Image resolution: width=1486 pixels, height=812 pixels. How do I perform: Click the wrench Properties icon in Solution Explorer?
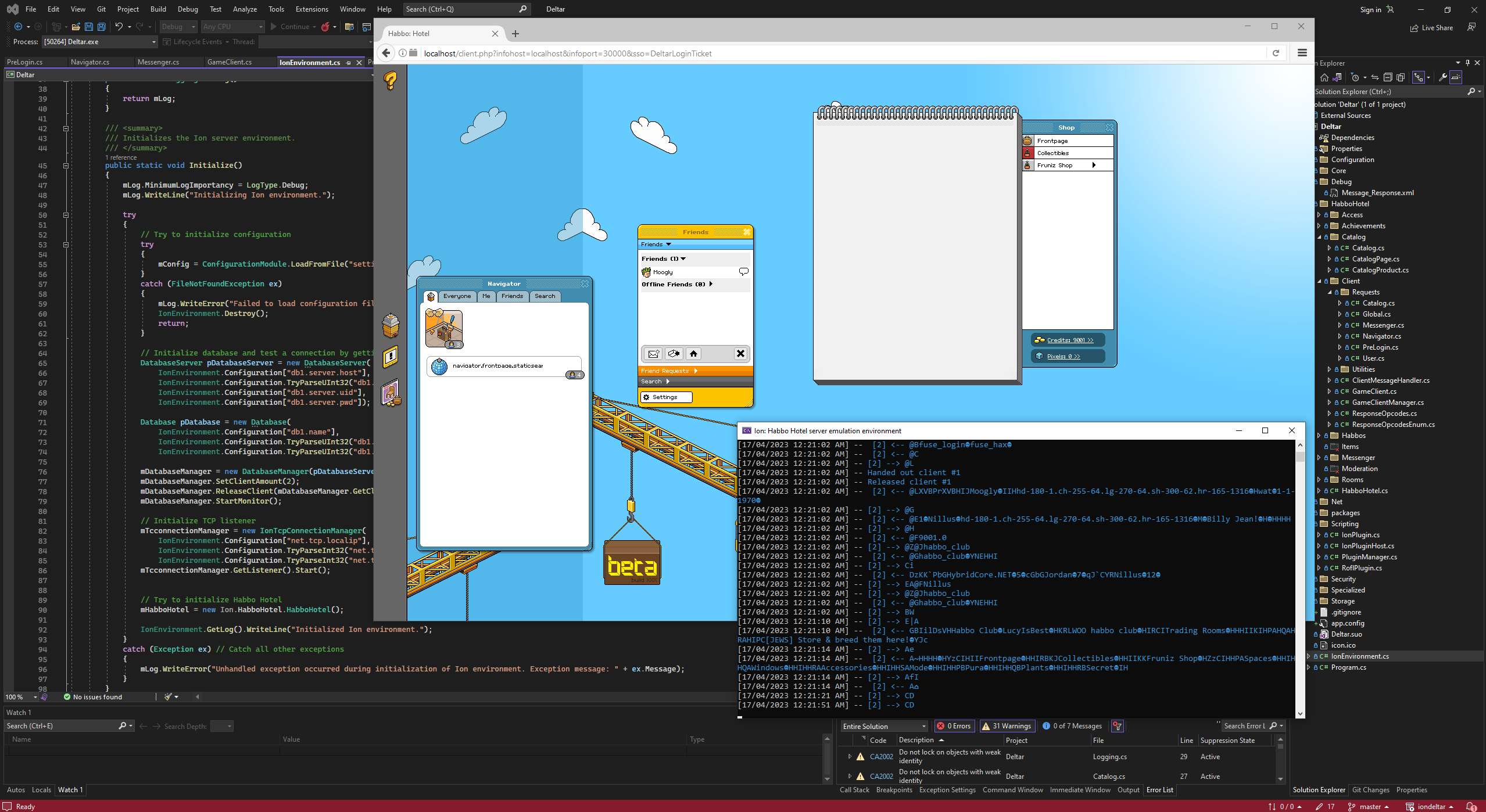pos(1442,77)
